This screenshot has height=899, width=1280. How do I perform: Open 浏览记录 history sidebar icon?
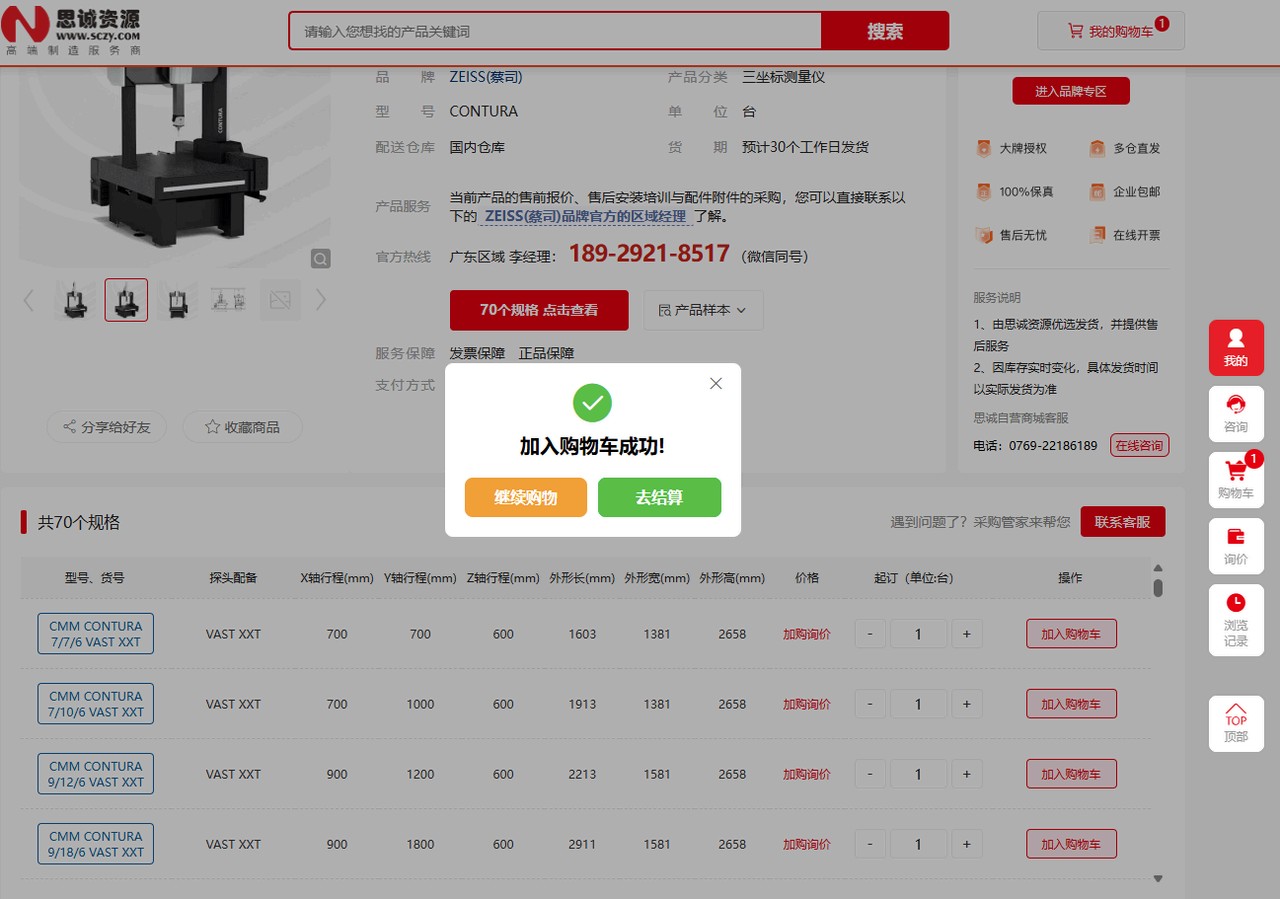click(x=1236, y=620)
